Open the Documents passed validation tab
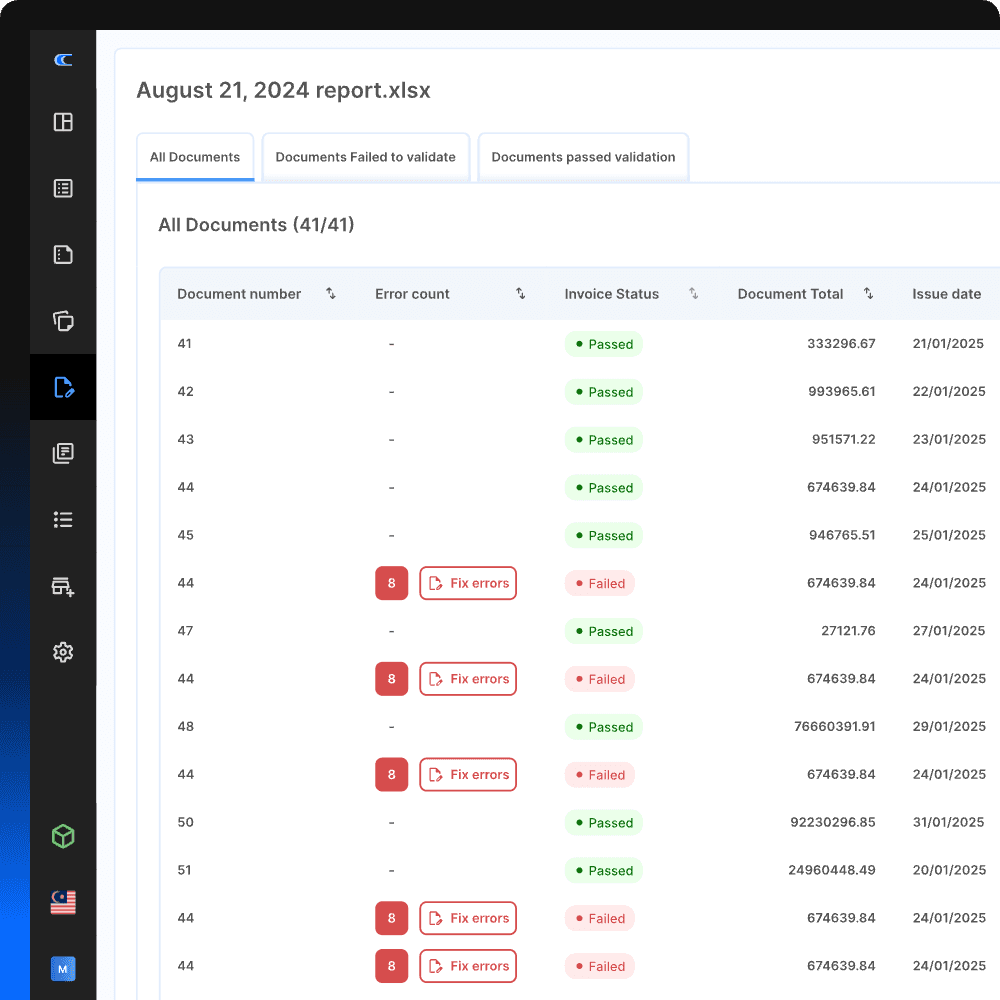The width and height of the screenshot is (1000, 1000). point(583,157)
